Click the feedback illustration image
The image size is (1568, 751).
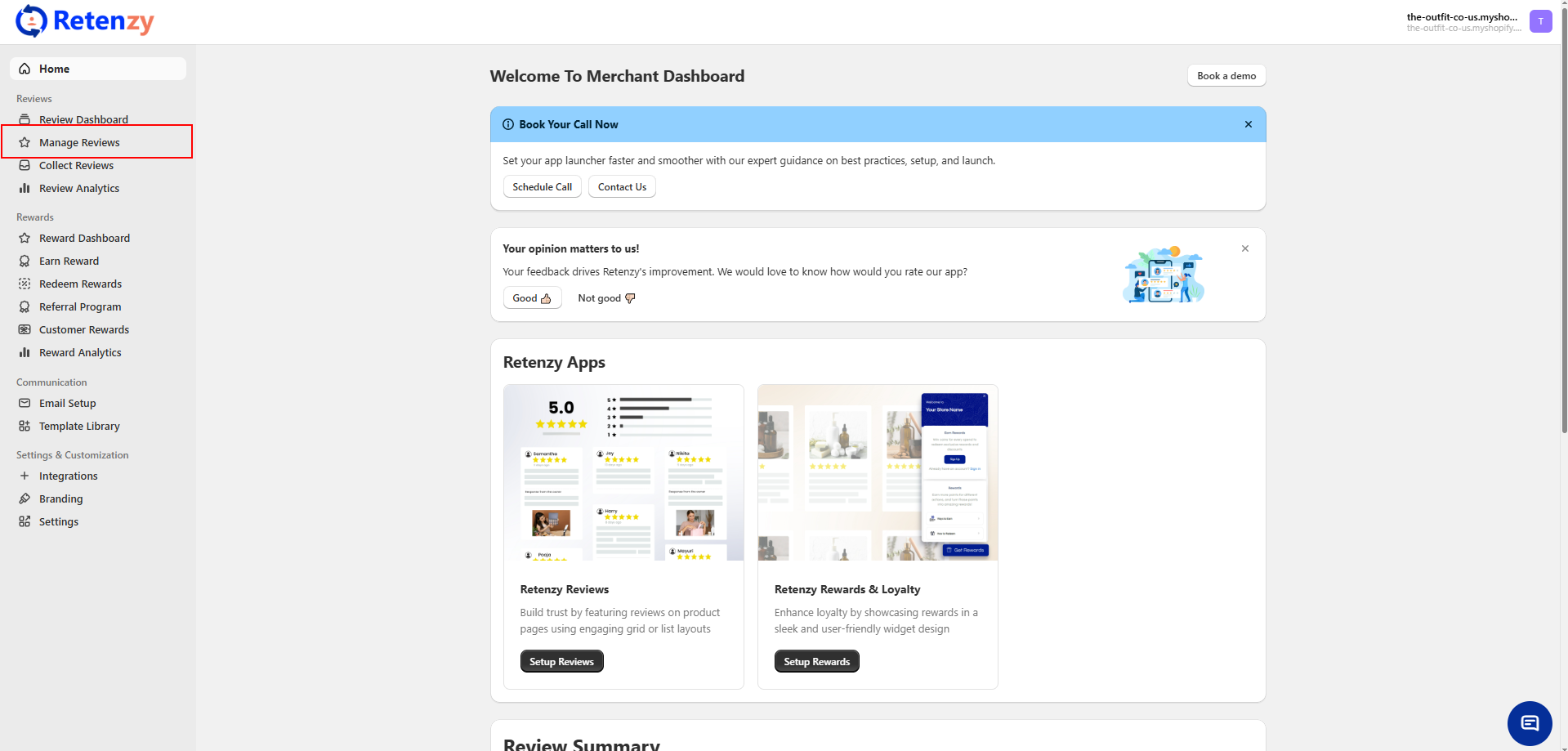pyautogui.click(x=1164, y=275)
